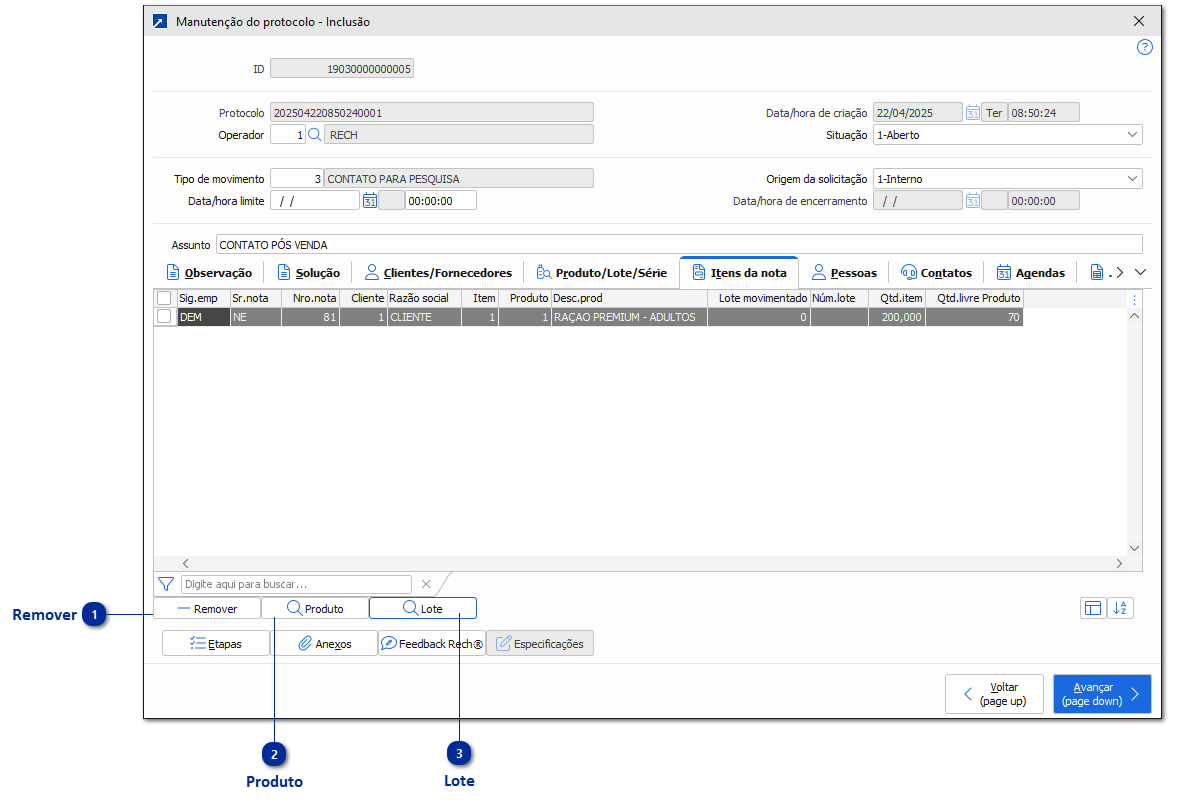
Task: Sort by Qtd.item column header
Action: 897,298
